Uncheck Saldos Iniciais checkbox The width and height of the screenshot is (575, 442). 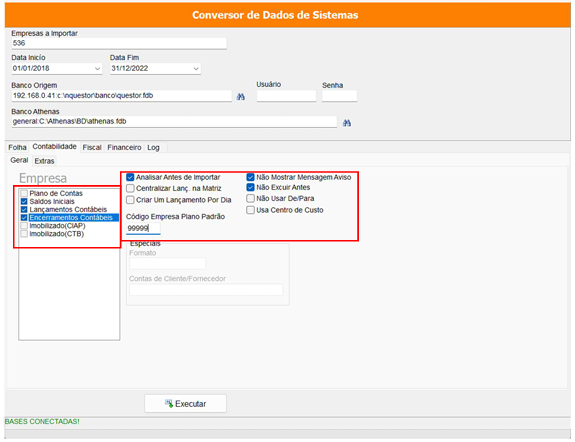[x=24, y=201]
